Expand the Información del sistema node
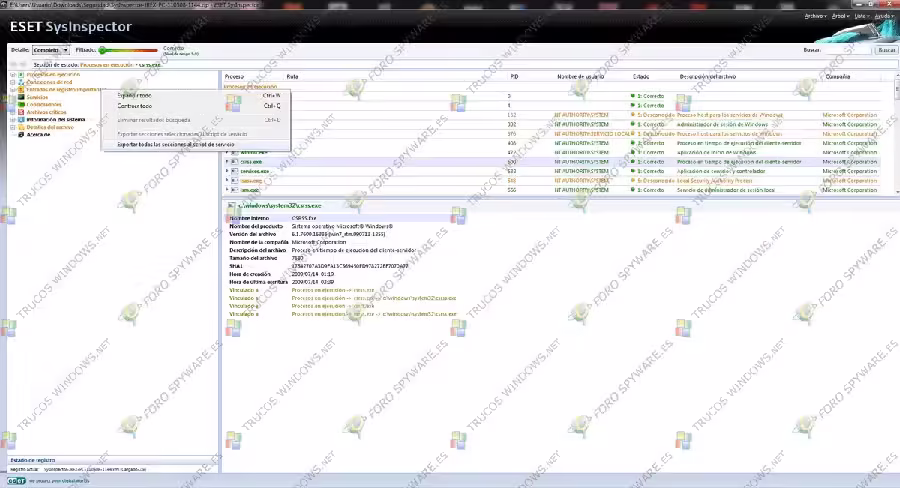Viewport: 900px width, 488px height. click(x=13, y=119)
